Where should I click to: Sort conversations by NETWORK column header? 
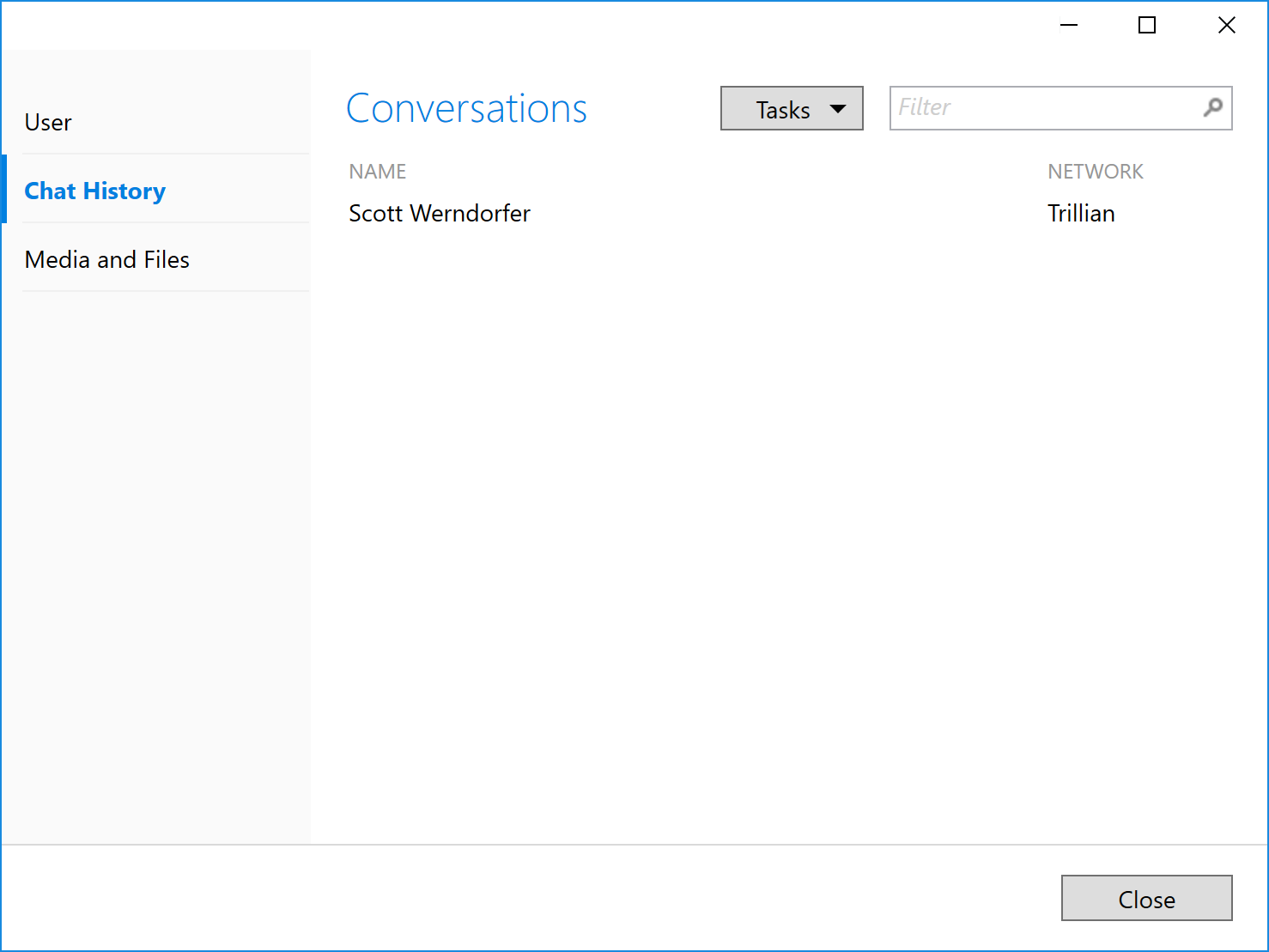pyautogui.click(x=1096, y=172)
